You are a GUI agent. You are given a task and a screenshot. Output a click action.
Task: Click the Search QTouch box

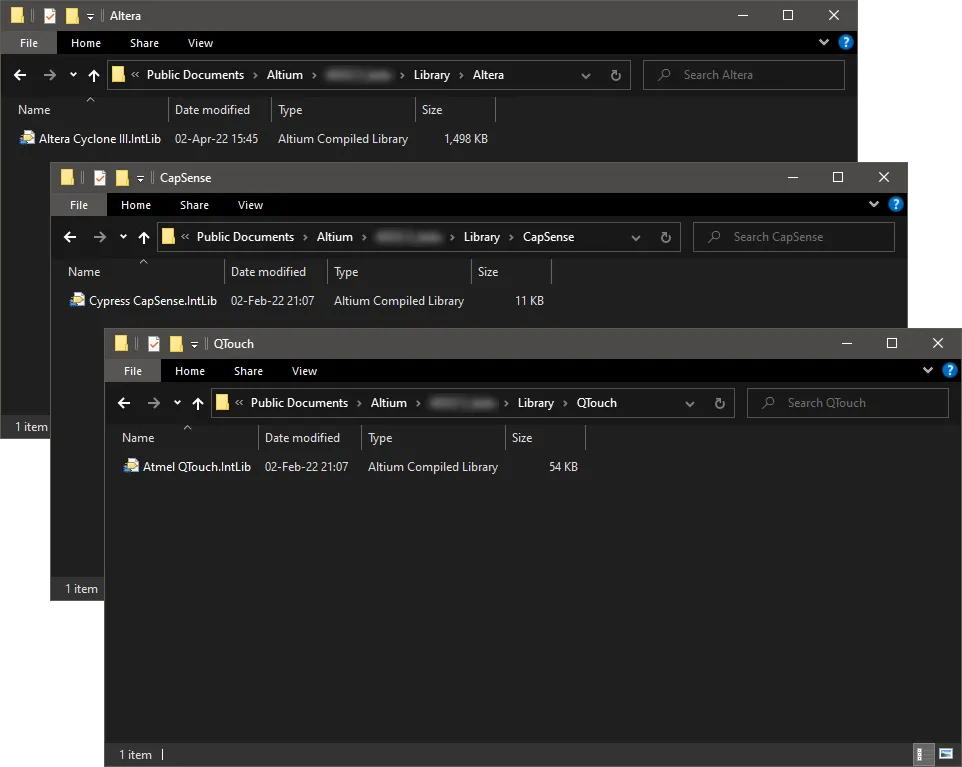click(x=848, y=403)
